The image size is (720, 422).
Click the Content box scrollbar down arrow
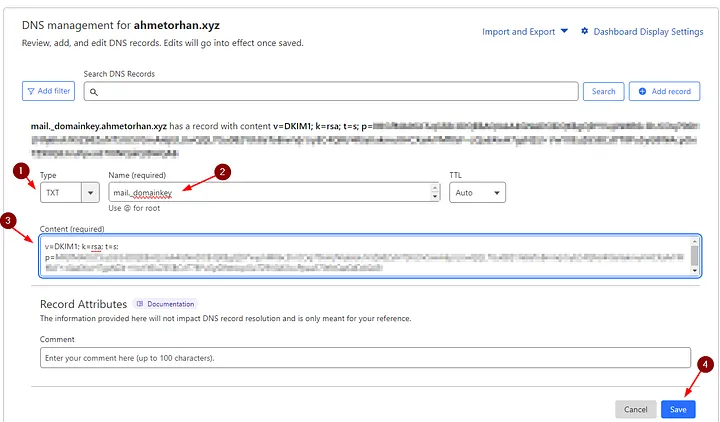click(x=695, y=270)
